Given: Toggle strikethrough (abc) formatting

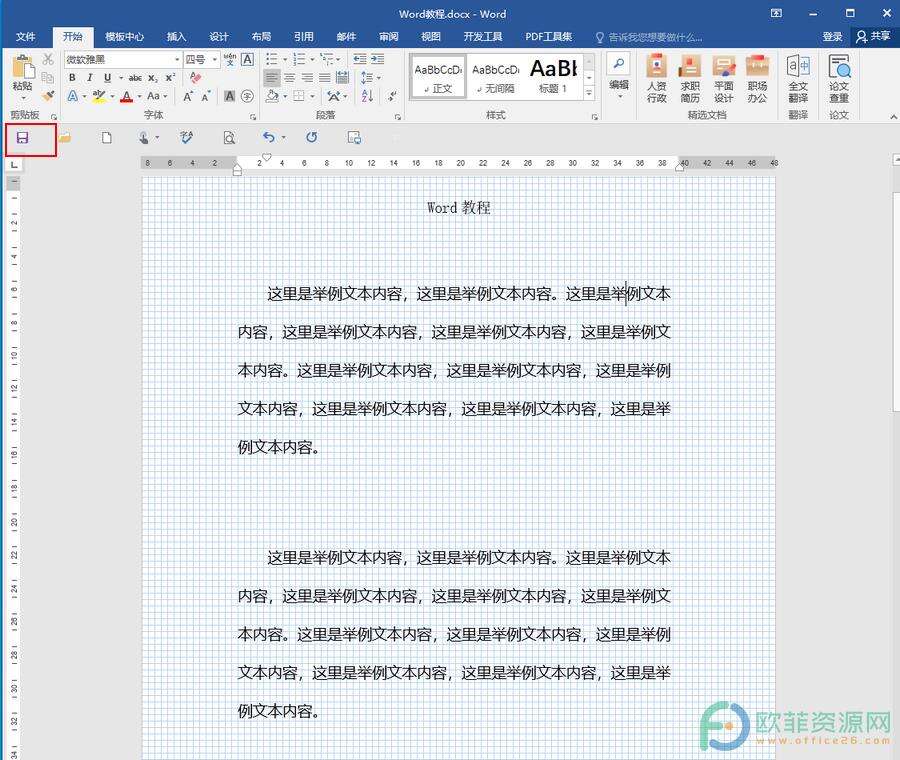Looking at the screenshot, I should click(135, 77).
